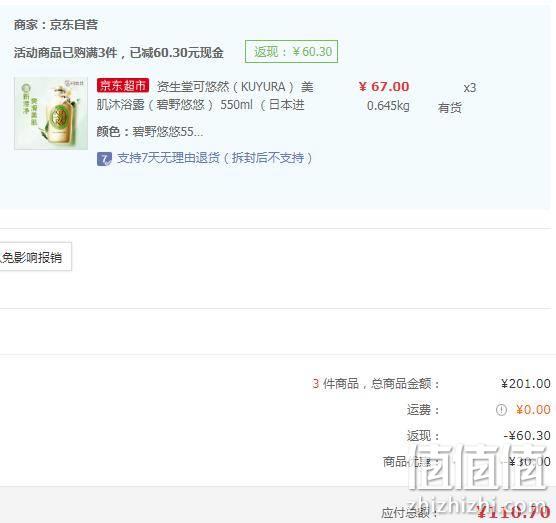Click the 返现 ¥60.30 green tag
556x523 pixels.
point(291,52)
